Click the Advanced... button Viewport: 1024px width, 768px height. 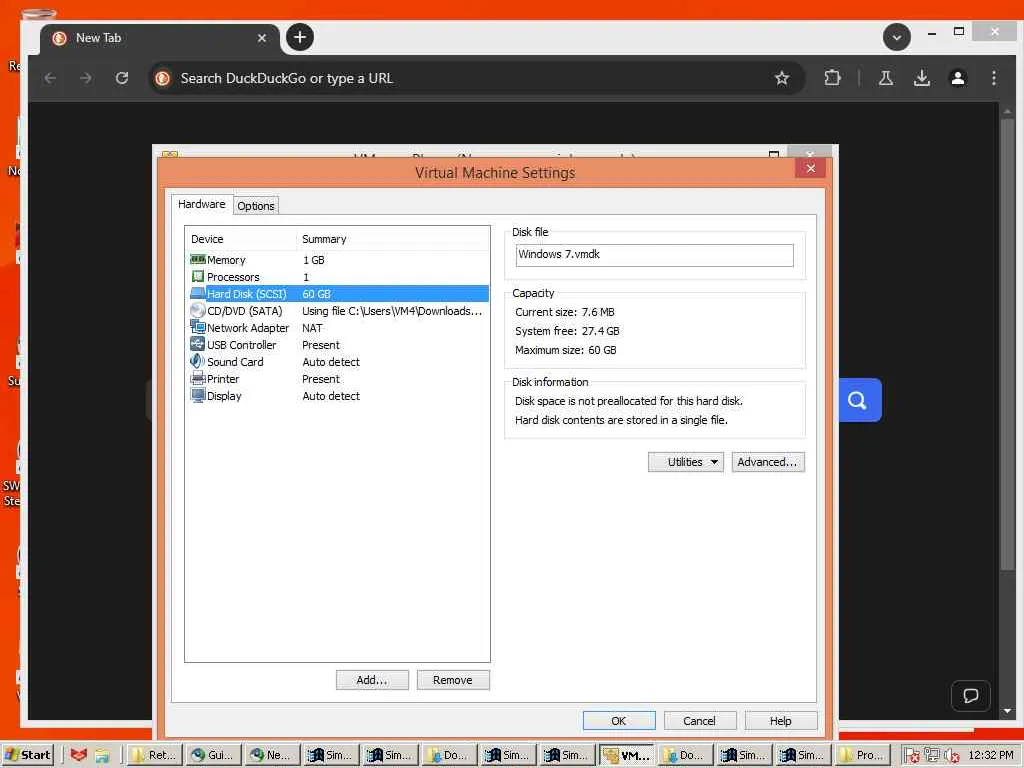click(768, 462)
